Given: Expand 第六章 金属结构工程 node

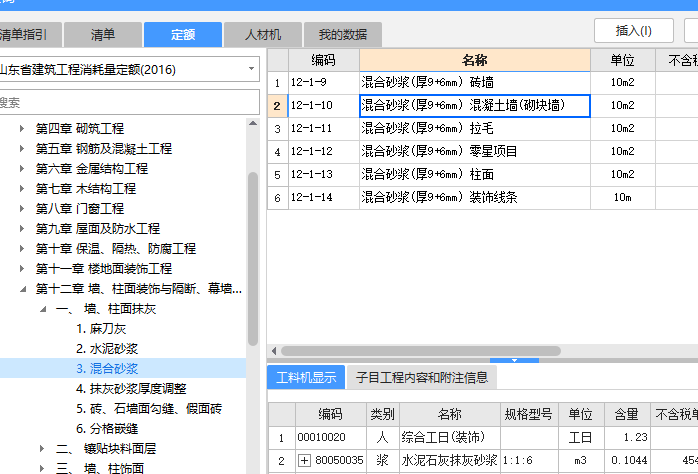Looking at the screenshot, I should click(x=22, y=169).
